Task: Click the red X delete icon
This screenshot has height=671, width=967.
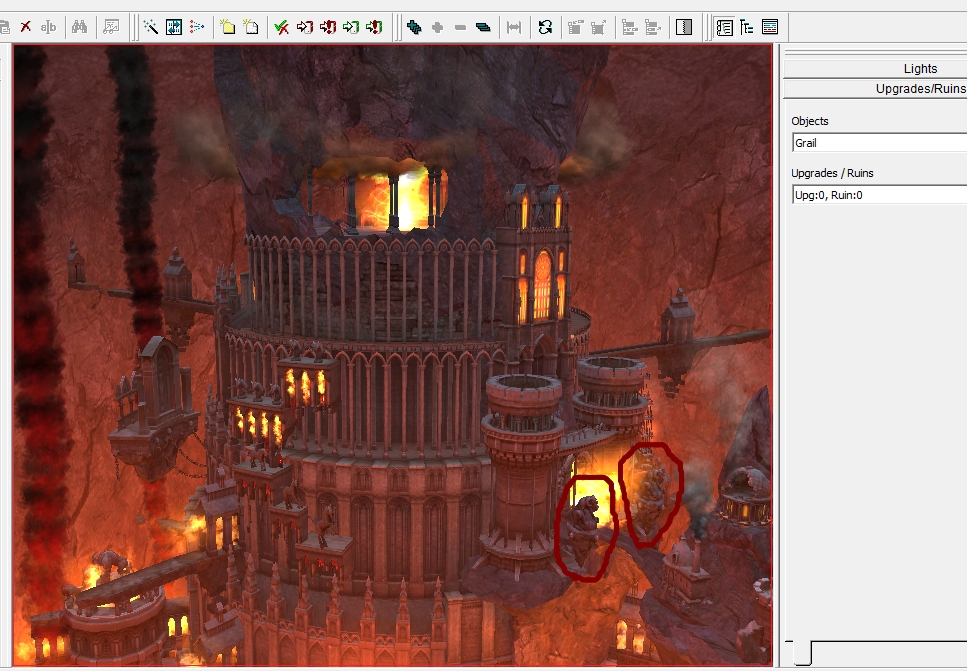Action: click(x=25, y=27)
